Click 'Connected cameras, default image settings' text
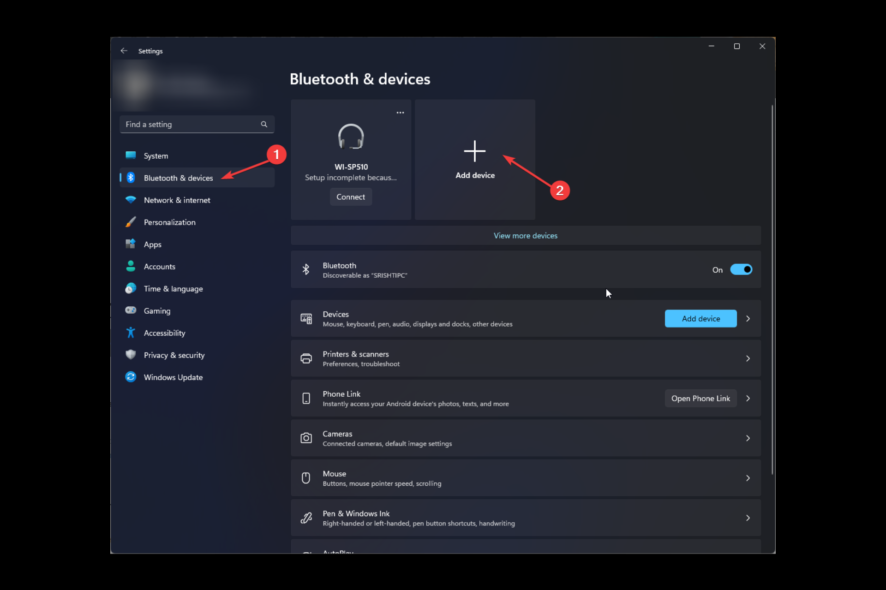 (x=387, y=444)
